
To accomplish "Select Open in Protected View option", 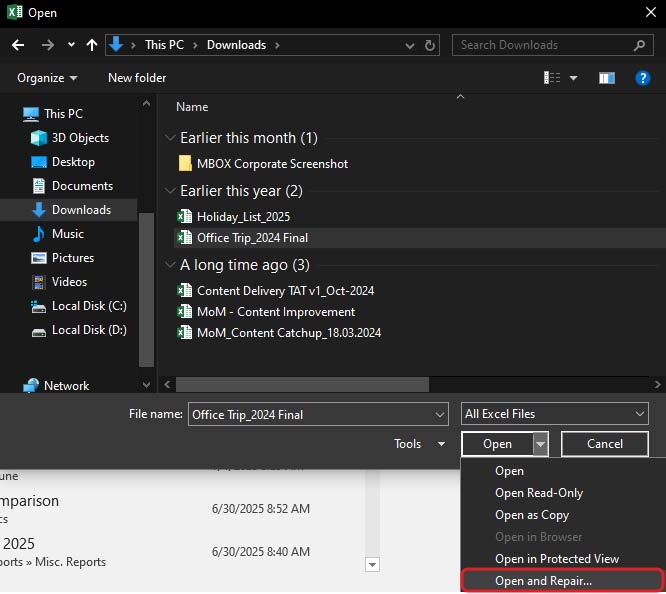I will tap(557, 559).
